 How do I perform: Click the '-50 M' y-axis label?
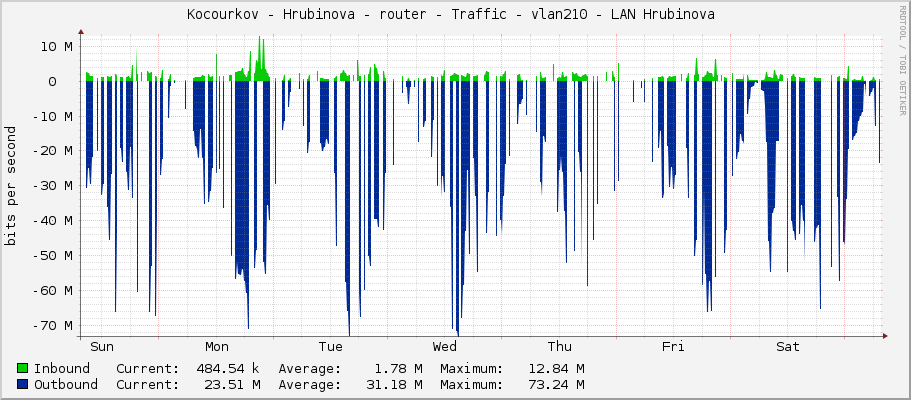(52, 255)
